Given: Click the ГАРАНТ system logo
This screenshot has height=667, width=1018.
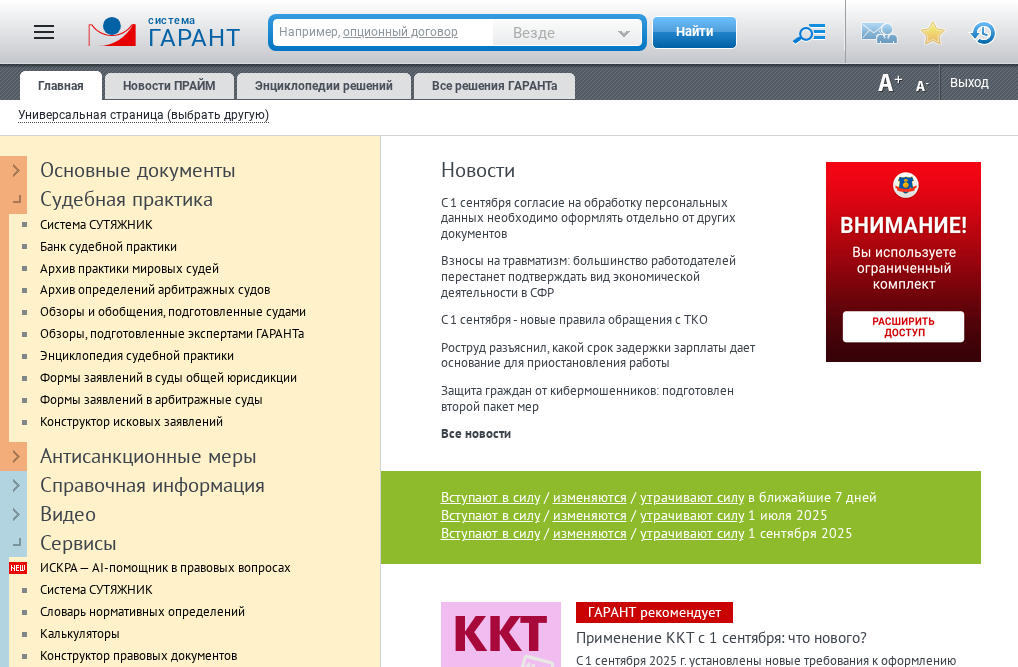Looking at the screenshot, I should pos(164,32).
